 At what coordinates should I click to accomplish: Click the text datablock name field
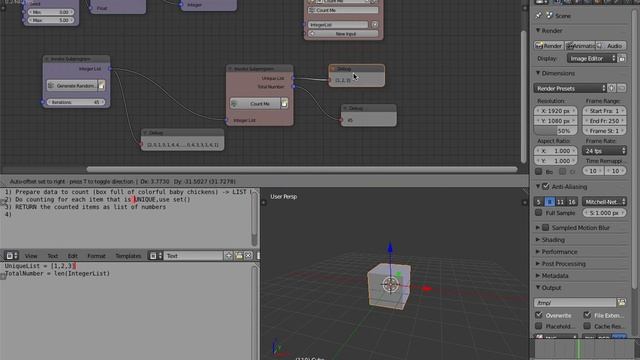pos(193,256)
